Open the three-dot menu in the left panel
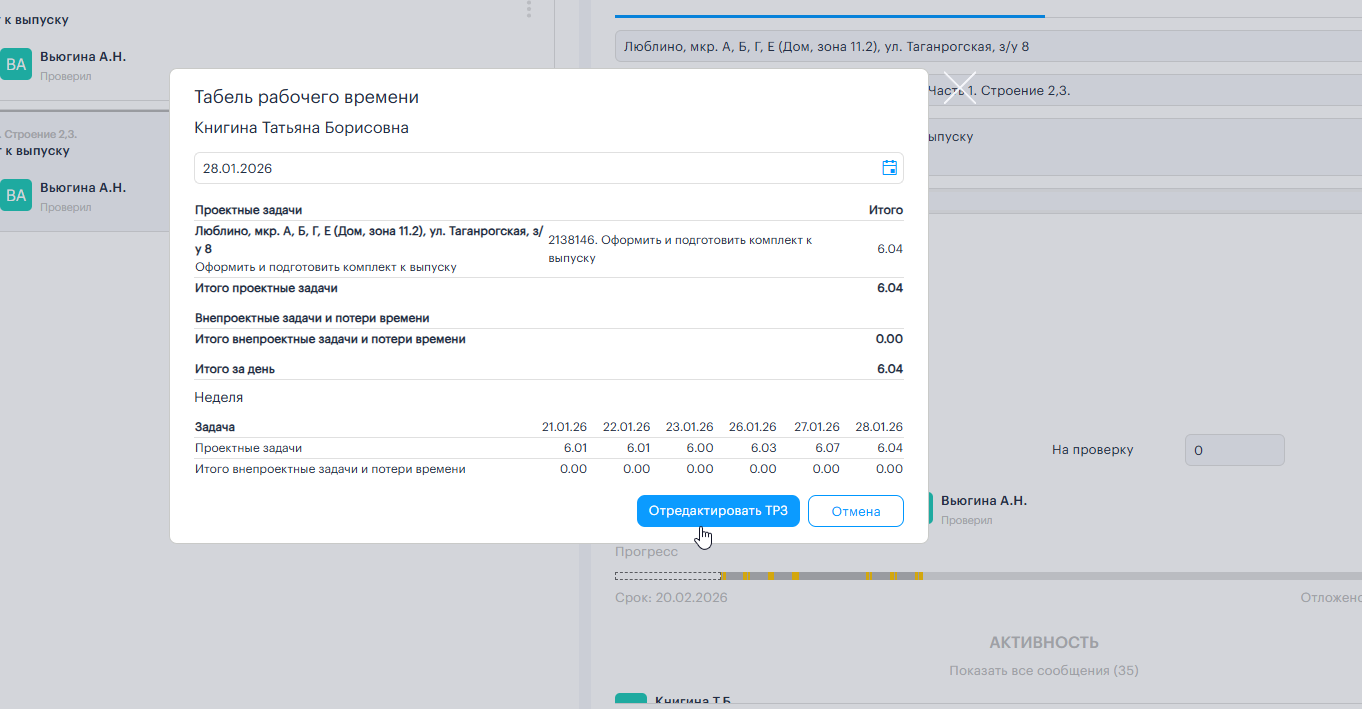The height and width of the screenshot is (709, 1362). [x=528, y=9]
